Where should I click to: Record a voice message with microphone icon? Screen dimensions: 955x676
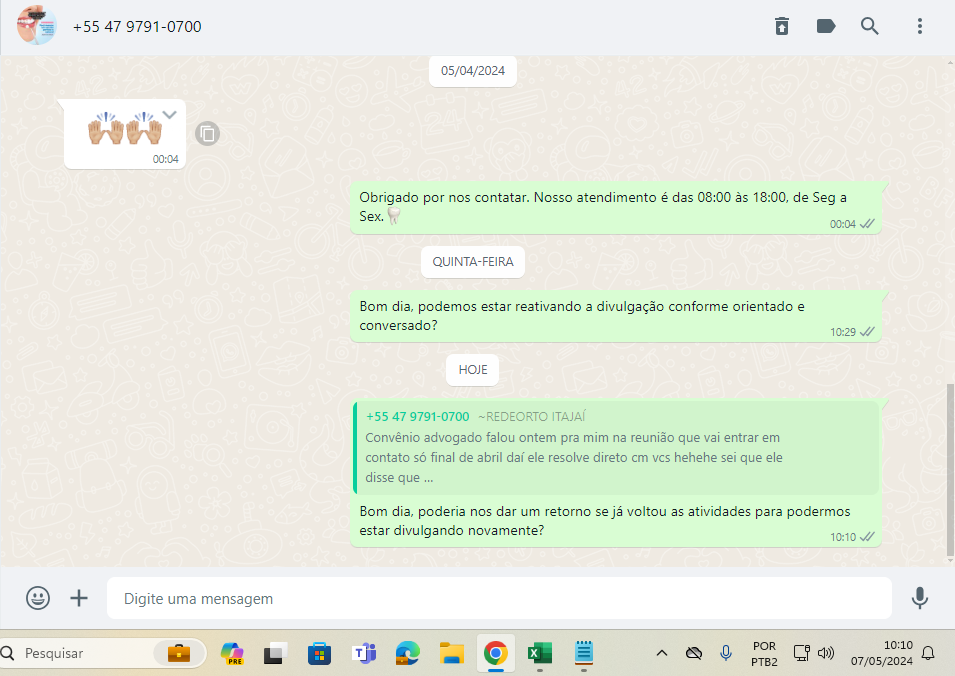(920, 598)
